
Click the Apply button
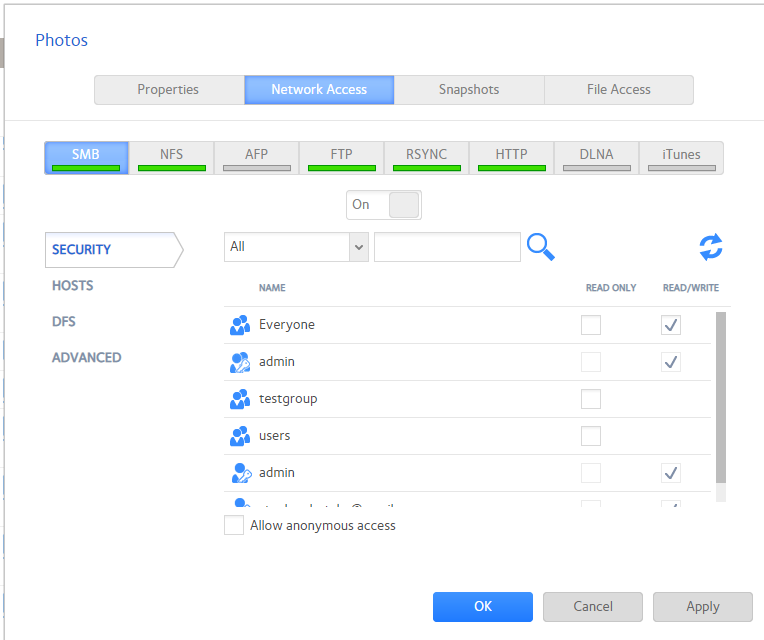[x=702, y=607]
